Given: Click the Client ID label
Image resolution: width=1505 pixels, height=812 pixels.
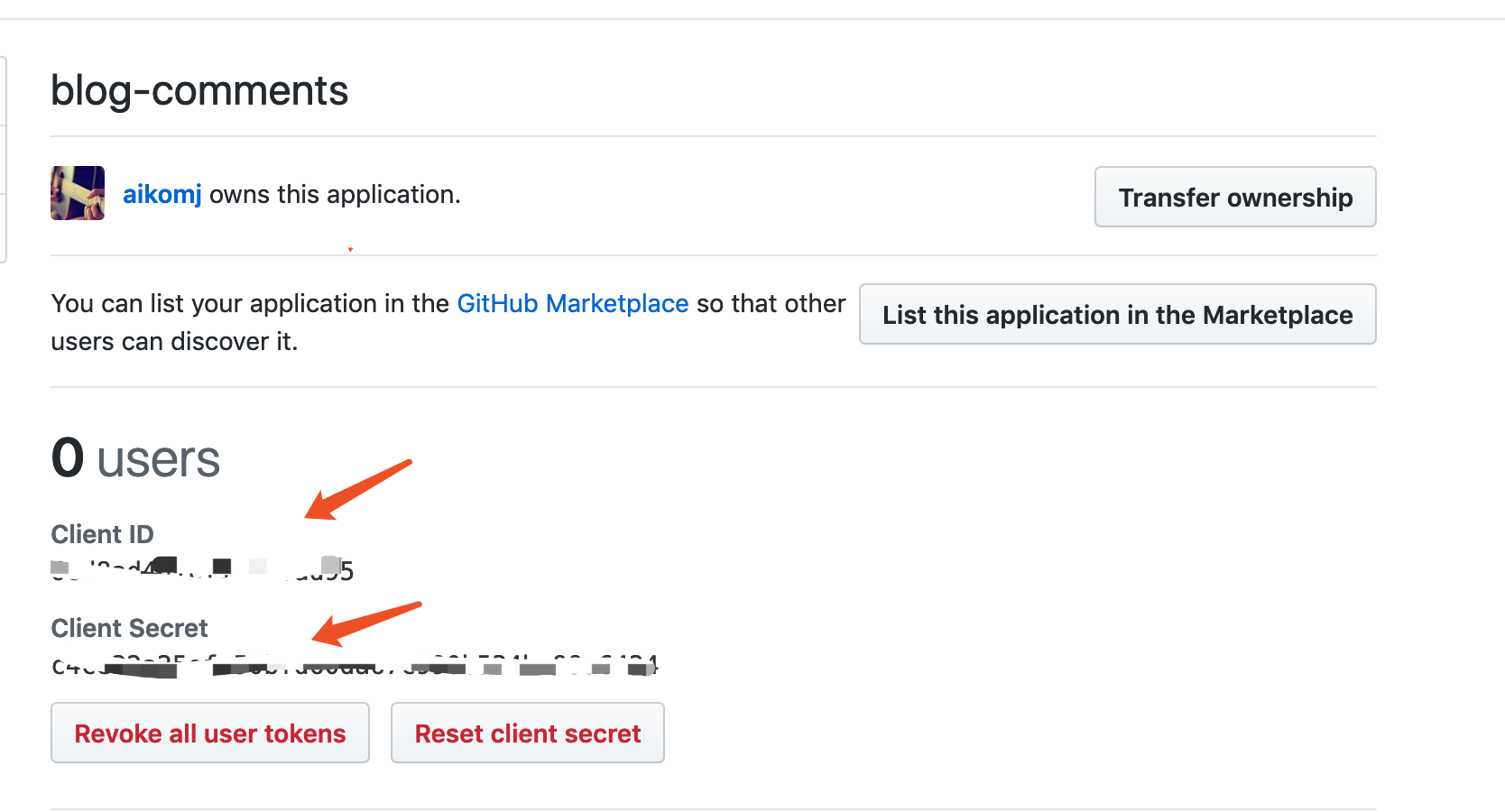Looking at the screenshot, I should coord(102,534).
